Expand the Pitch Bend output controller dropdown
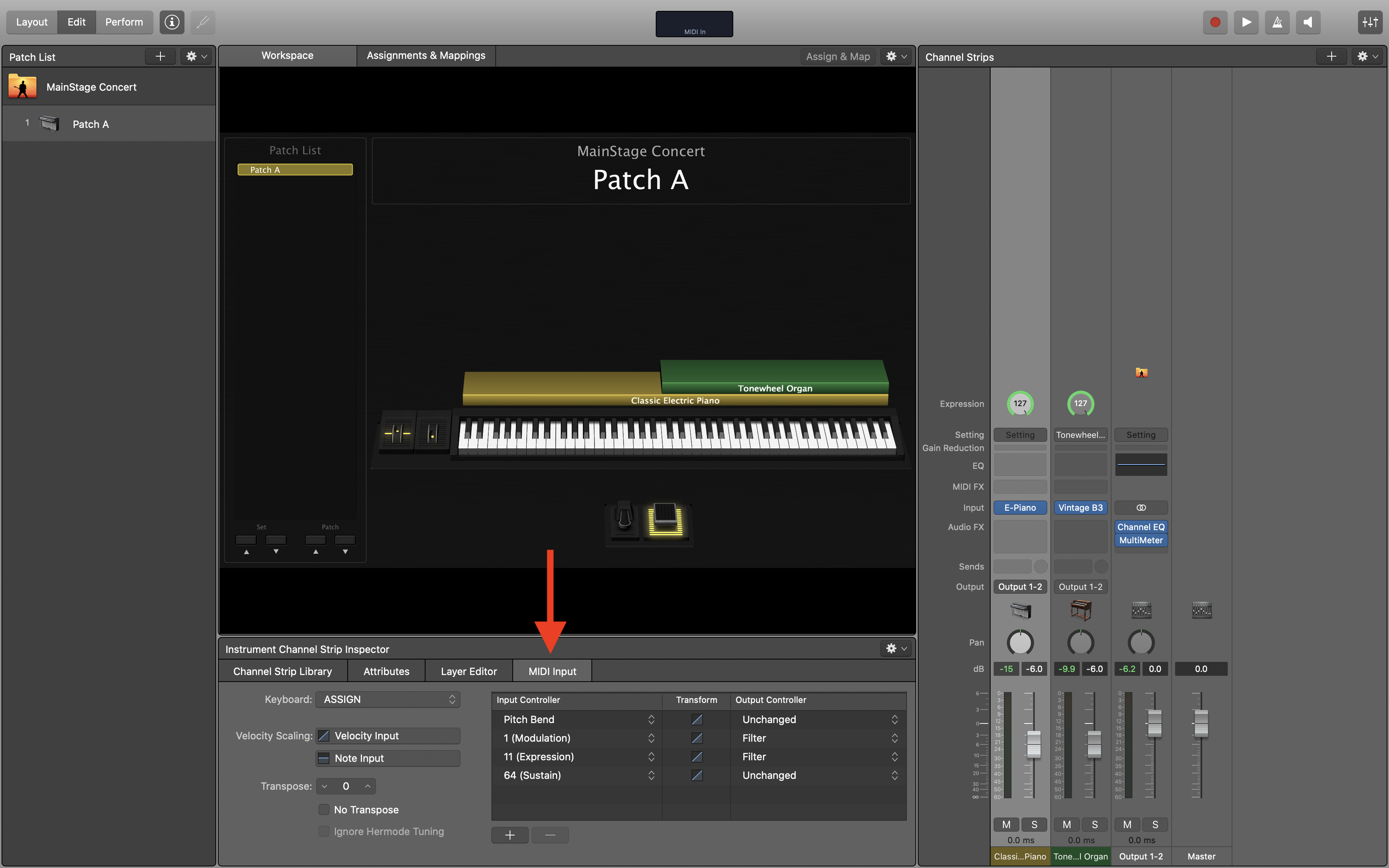This screenshot has height=868, width=1389. coord(893,718)
